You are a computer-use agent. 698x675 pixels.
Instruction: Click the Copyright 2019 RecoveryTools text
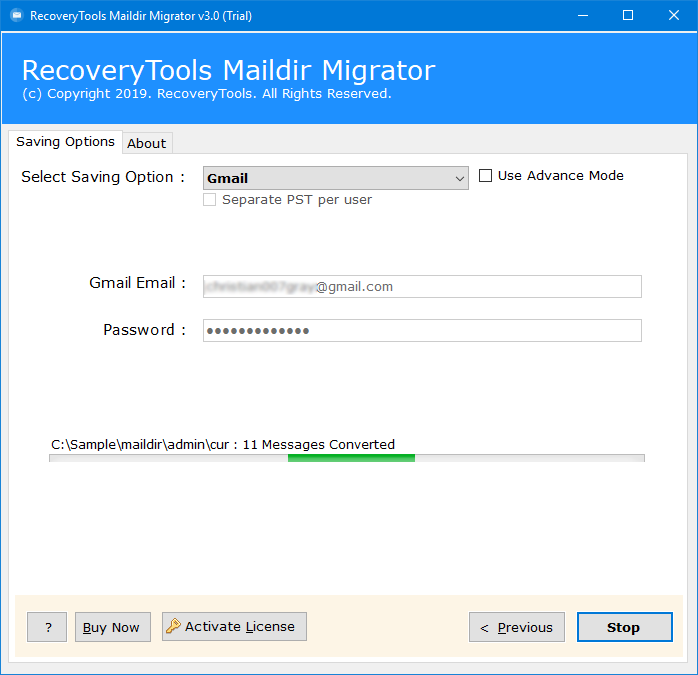[x=207, y=94]
